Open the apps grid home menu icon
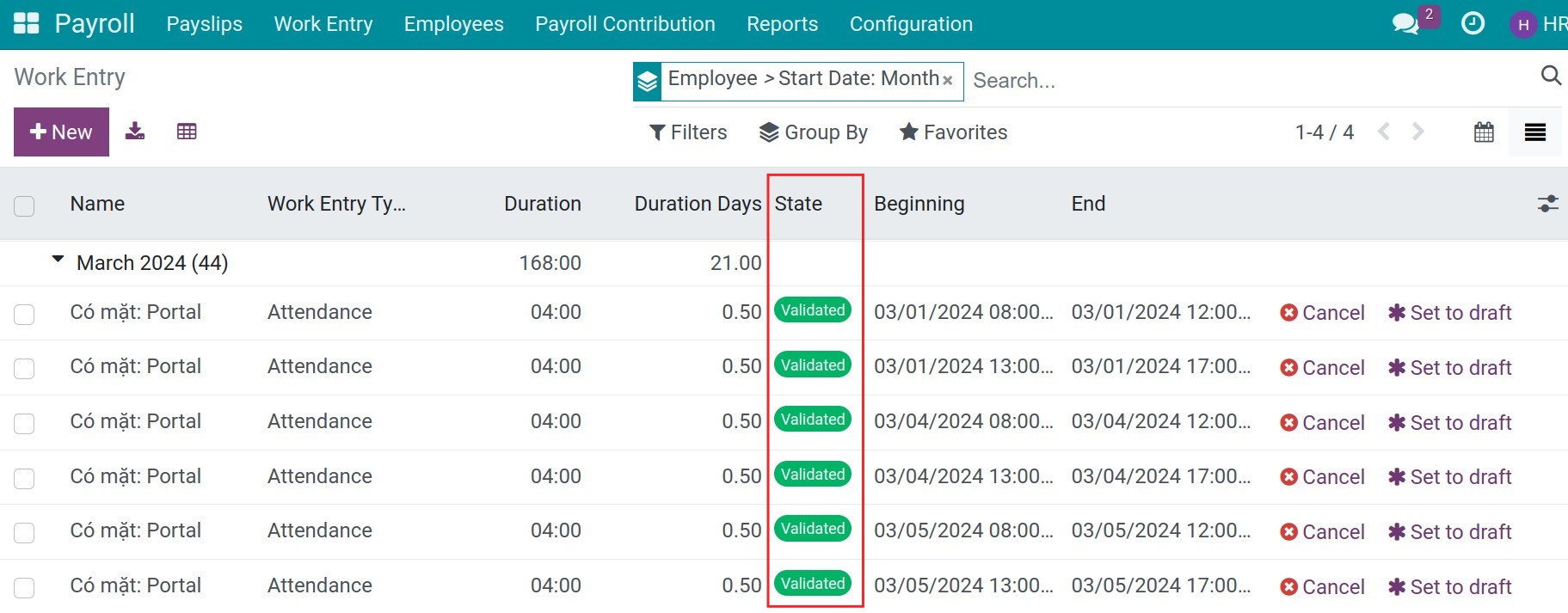1568x613 pixels. coord(27,24)
